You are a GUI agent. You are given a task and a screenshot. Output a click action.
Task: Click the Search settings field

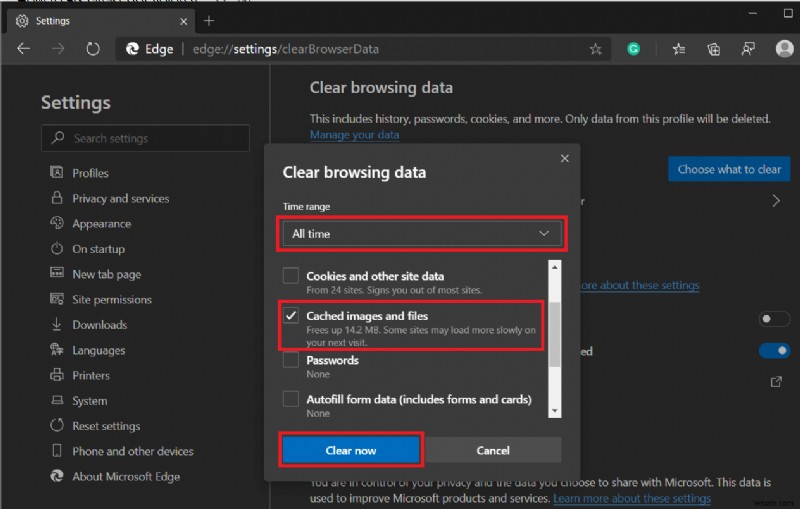[x=146, y=138]
